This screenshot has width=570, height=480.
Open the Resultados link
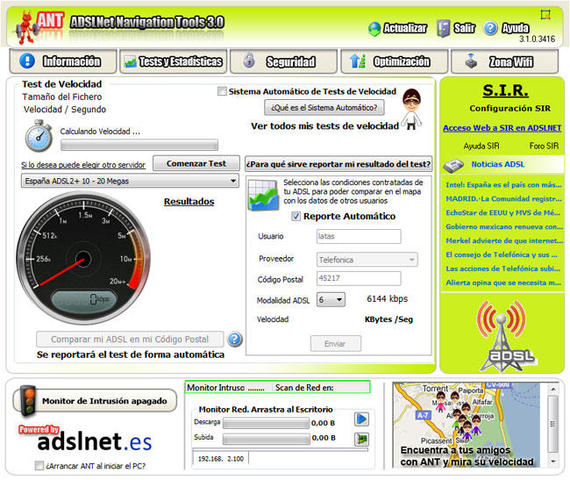(189, 201)
